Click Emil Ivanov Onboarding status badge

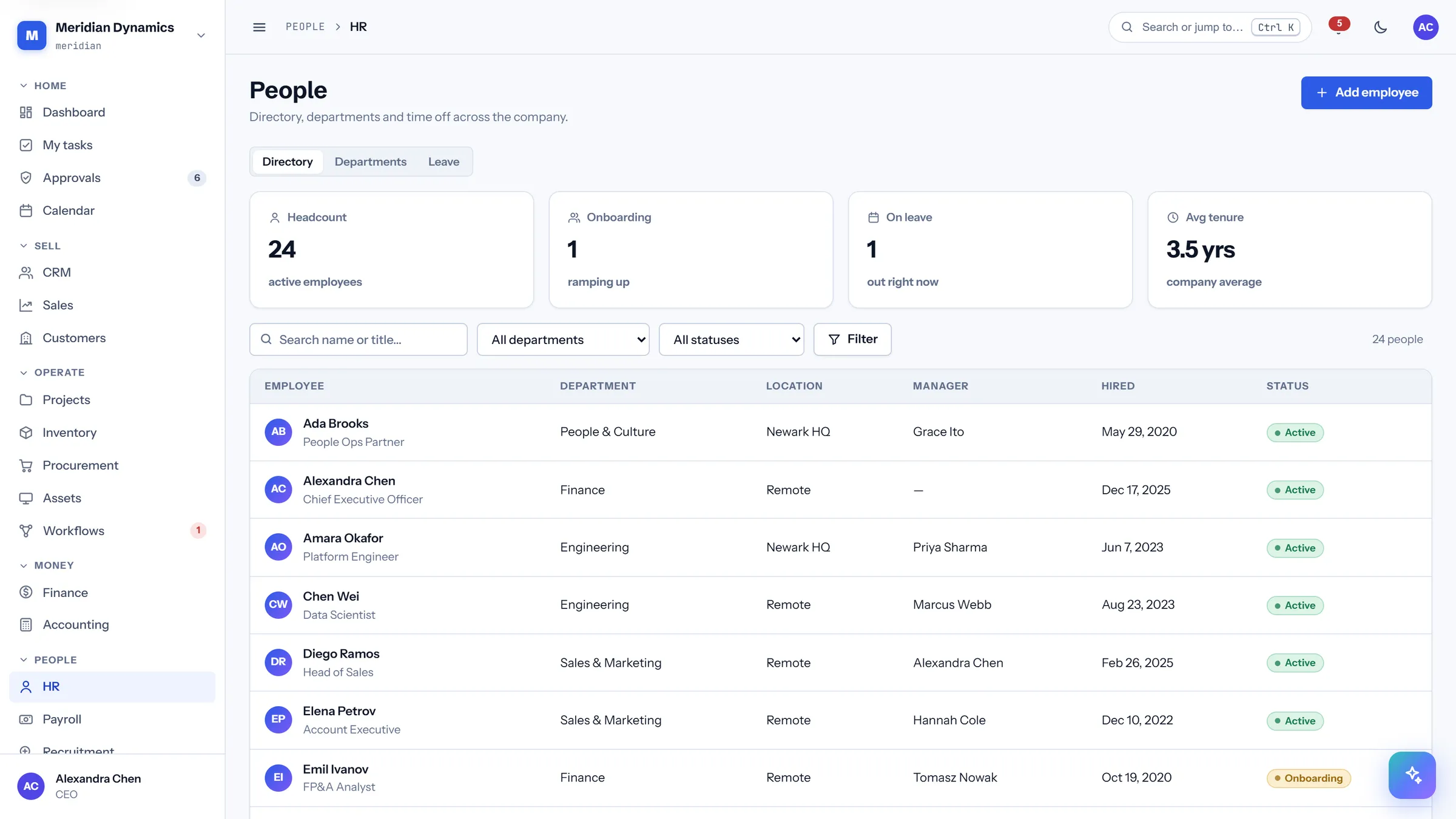click(x=1309, y=778)
